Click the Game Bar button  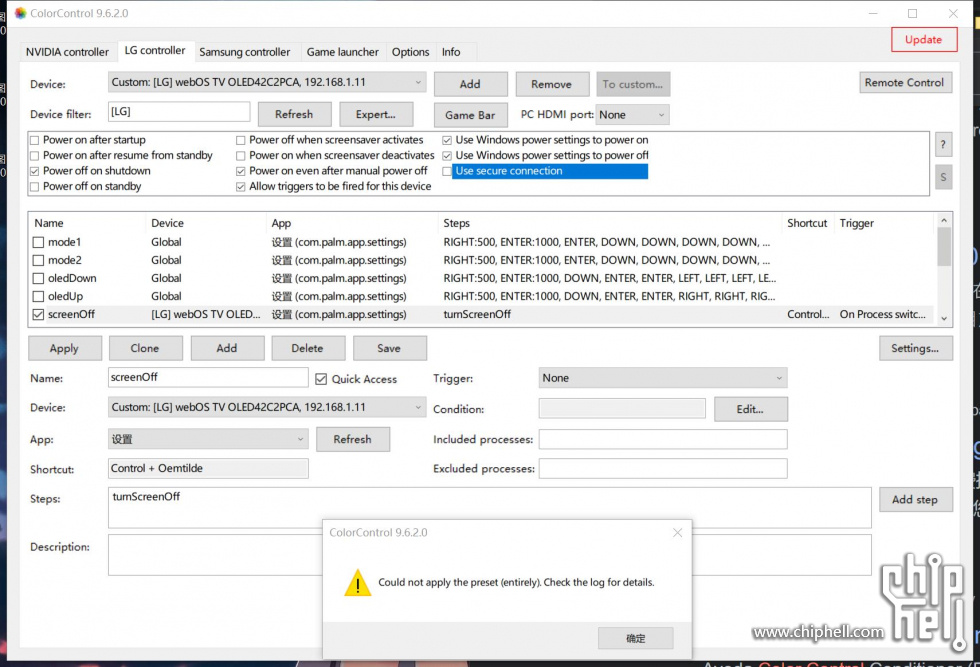(471, 115)
